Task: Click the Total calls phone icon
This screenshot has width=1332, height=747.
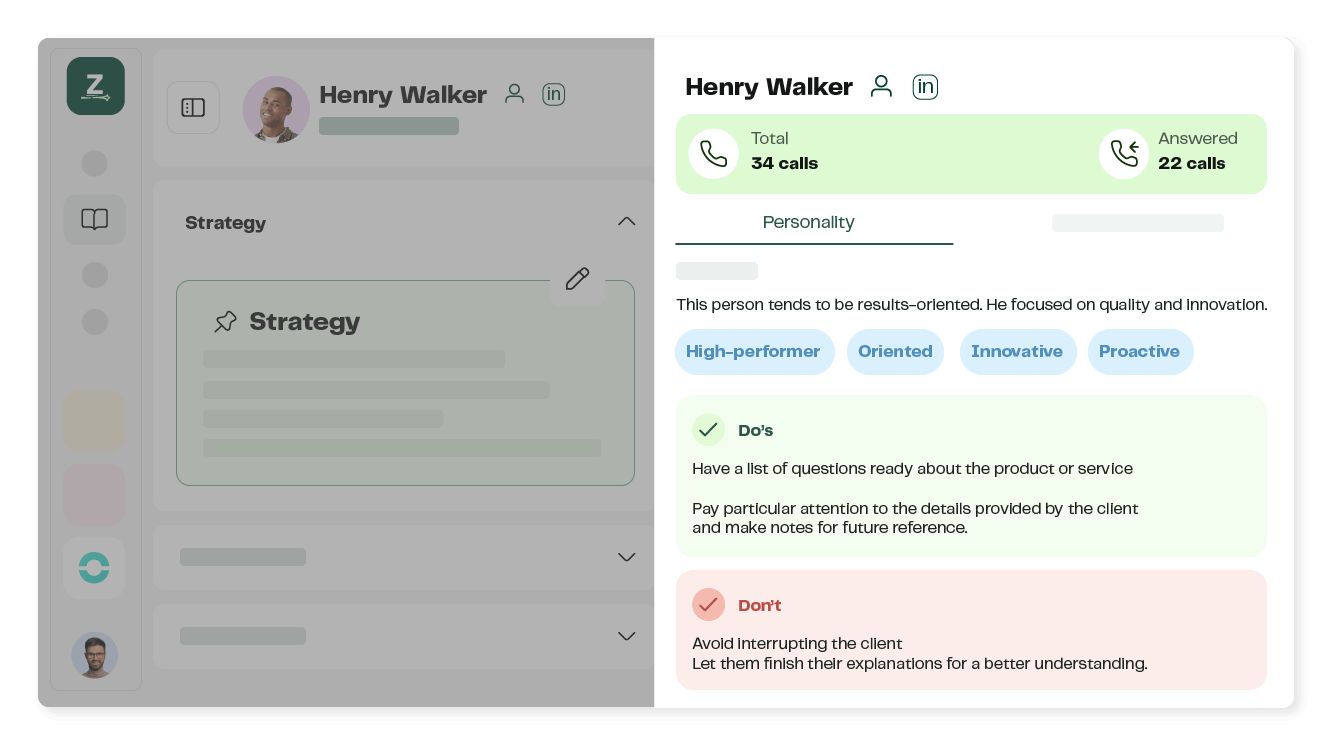Action: pos(713,154)
